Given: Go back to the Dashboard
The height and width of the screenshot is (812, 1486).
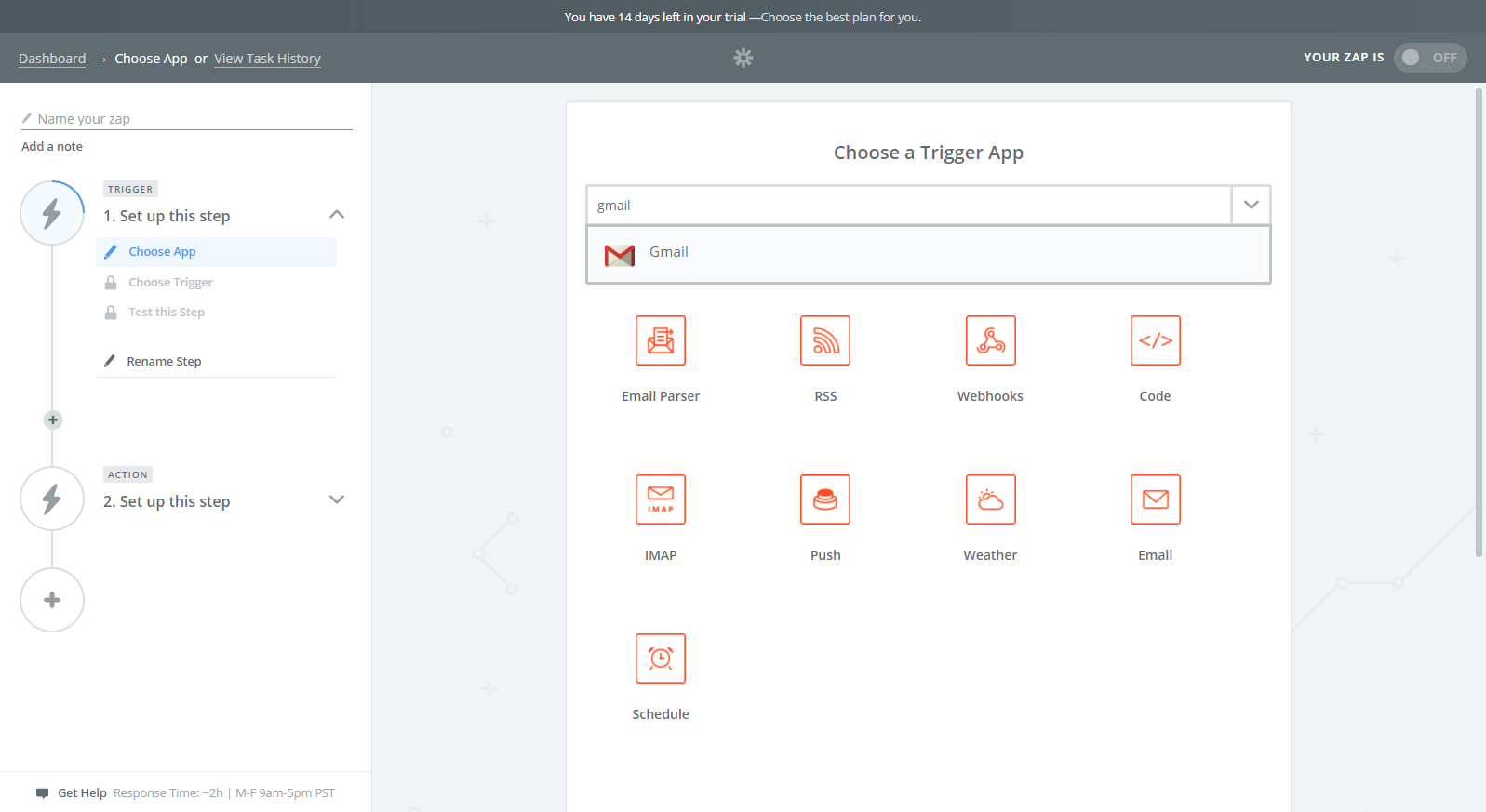Looking at the screenshot, I should pyautogui.click(x=52, y=59).
